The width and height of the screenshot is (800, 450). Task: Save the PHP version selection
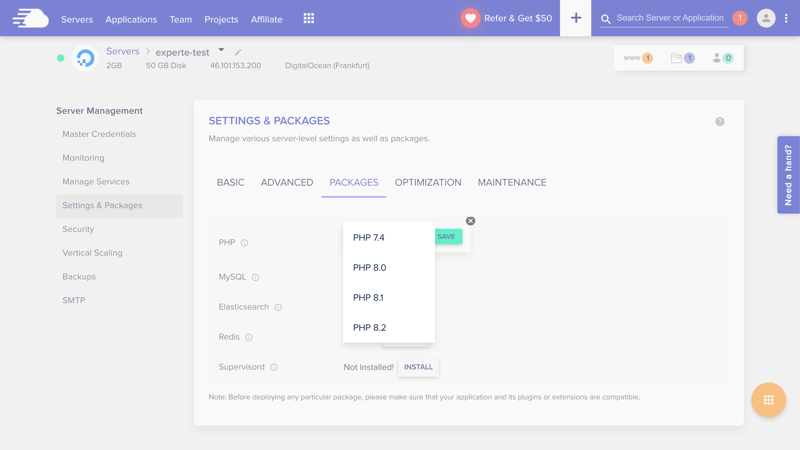click(446, 237)
